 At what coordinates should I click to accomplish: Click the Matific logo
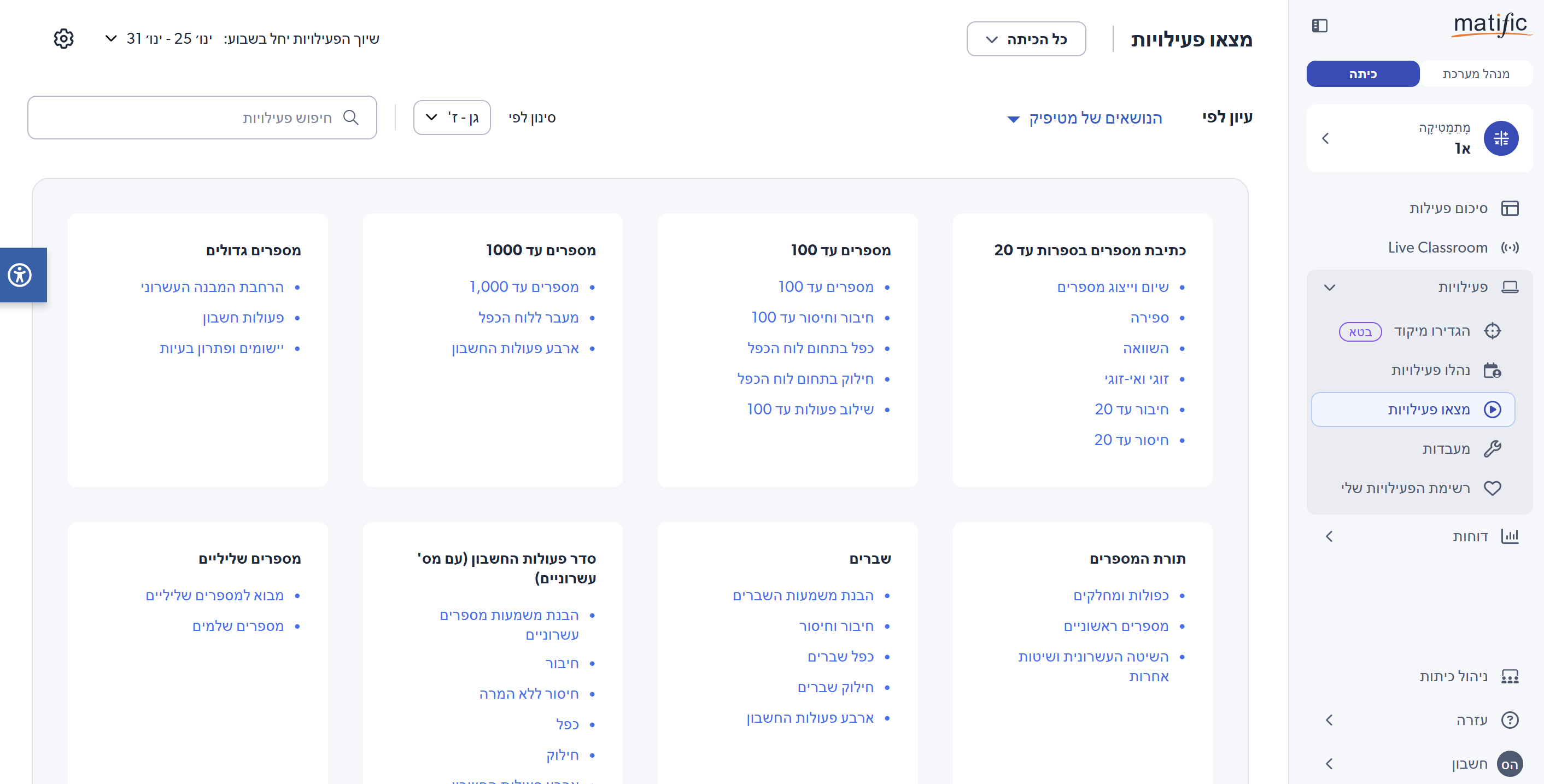(x=1489, y=25)
